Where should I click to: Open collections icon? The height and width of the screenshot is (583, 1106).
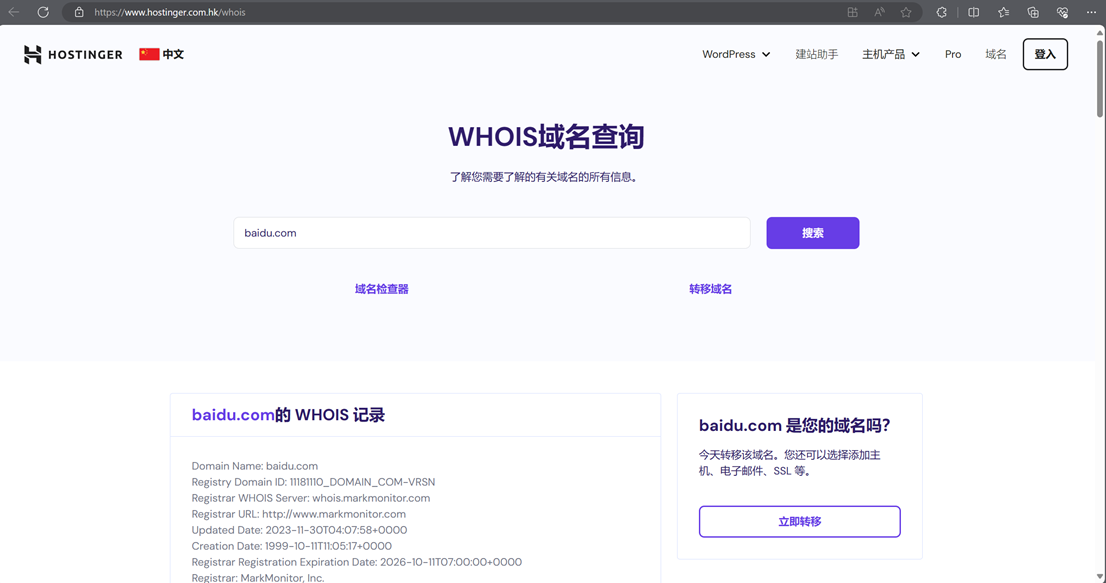point(1033,12)
